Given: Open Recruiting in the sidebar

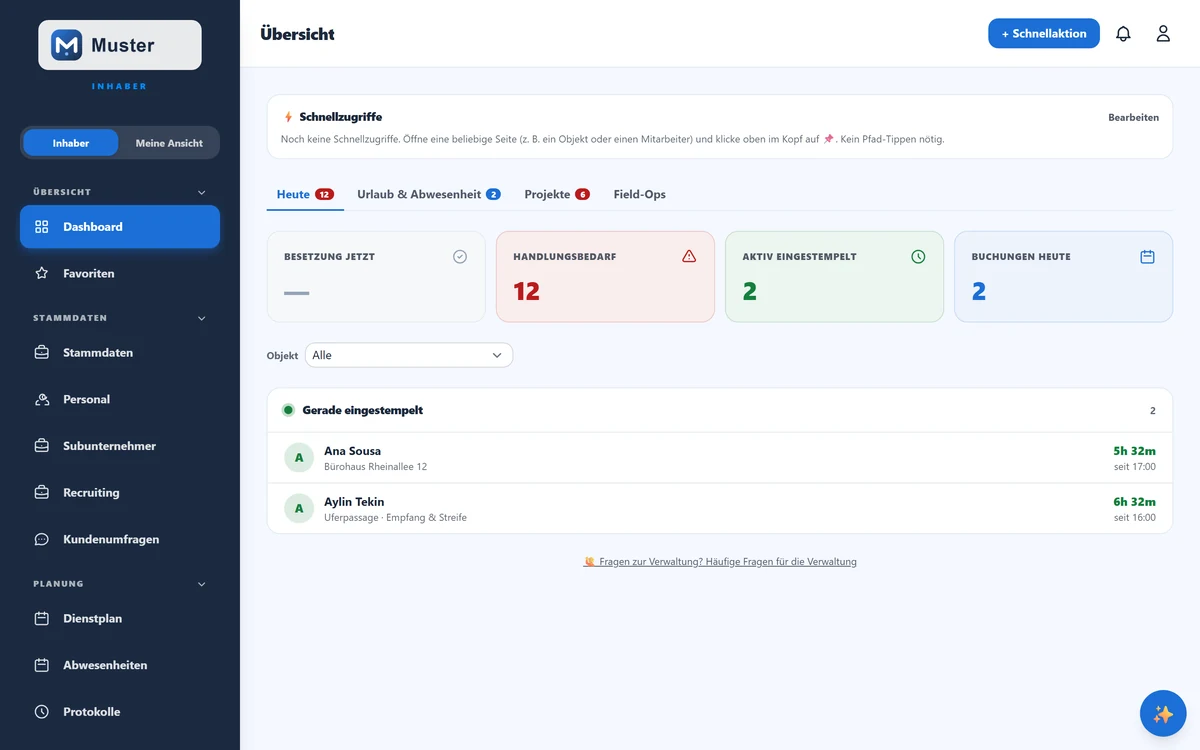Looking at the screenshot, I should coord(120,492).
